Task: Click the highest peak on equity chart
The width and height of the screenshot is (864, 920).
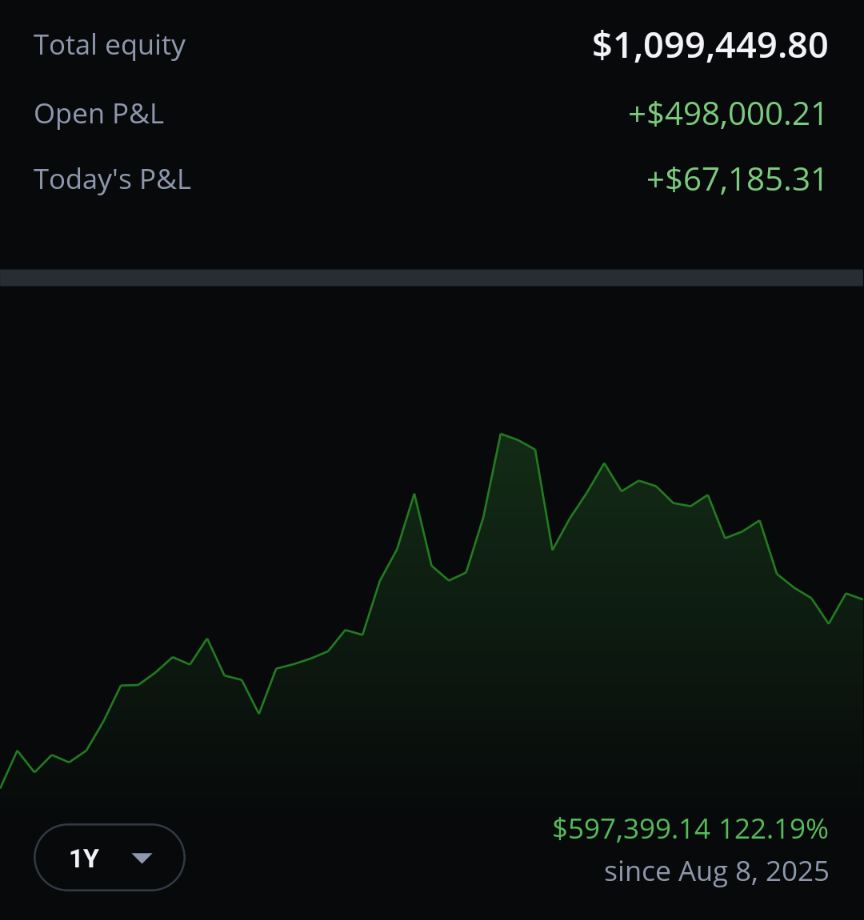Action: (x=501, y=434)
